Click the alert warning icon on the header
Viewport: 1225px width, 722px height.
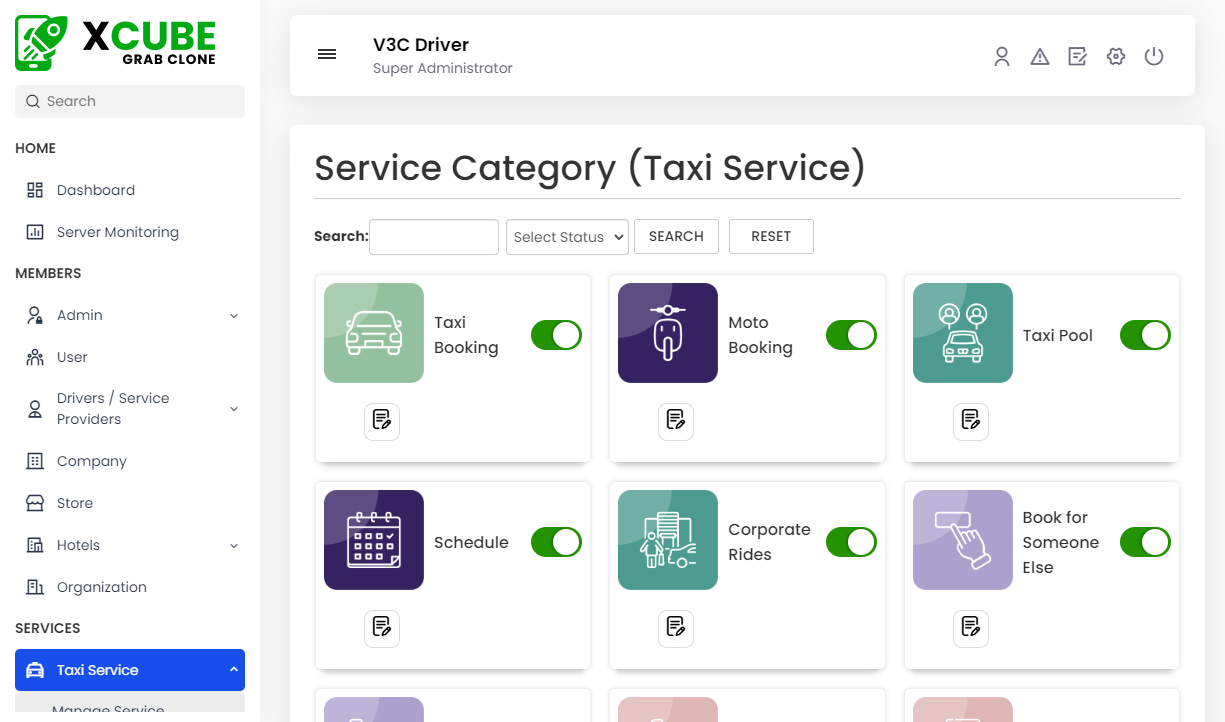(1039, 57)
